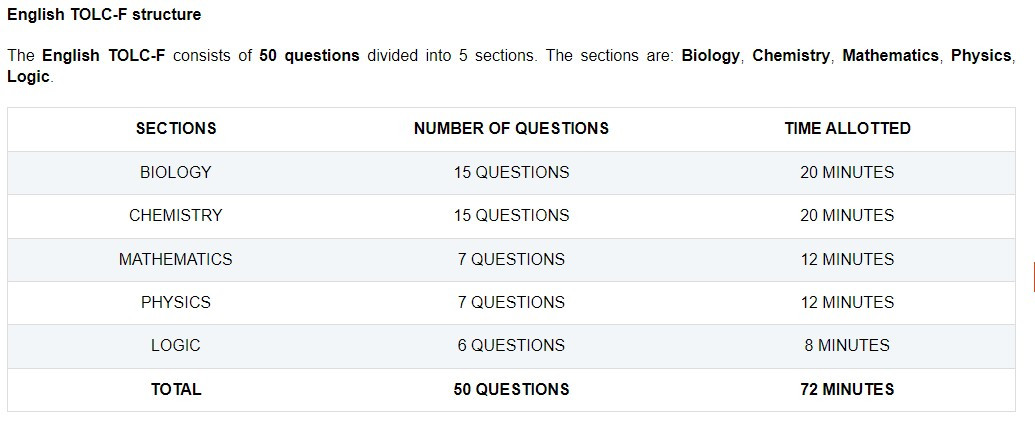Select the 8 MINUTES cell for Logic

tap(847, 345)
